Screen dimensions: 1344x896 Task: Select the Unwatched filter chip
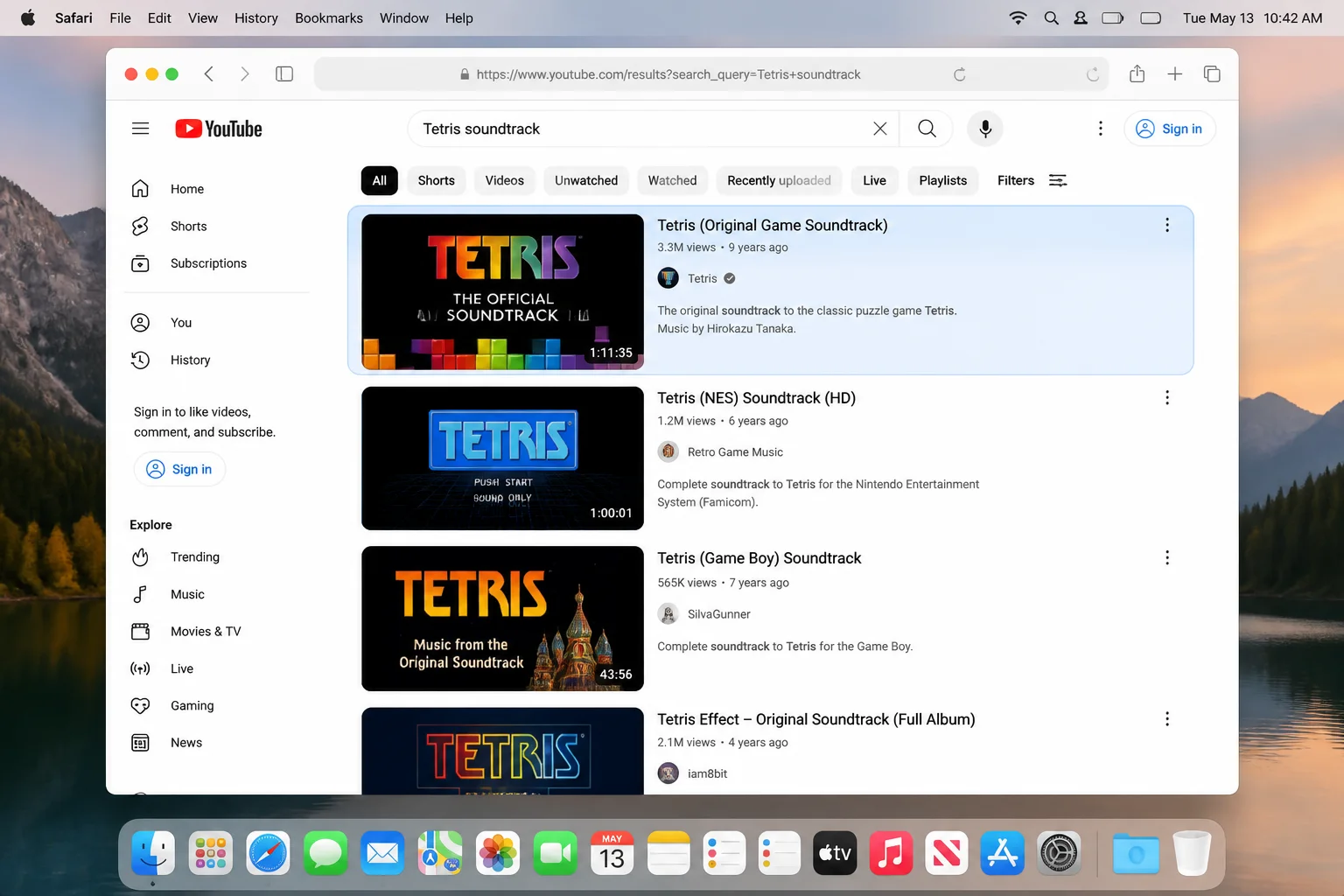pyautogui.click(x=586, y=180)
